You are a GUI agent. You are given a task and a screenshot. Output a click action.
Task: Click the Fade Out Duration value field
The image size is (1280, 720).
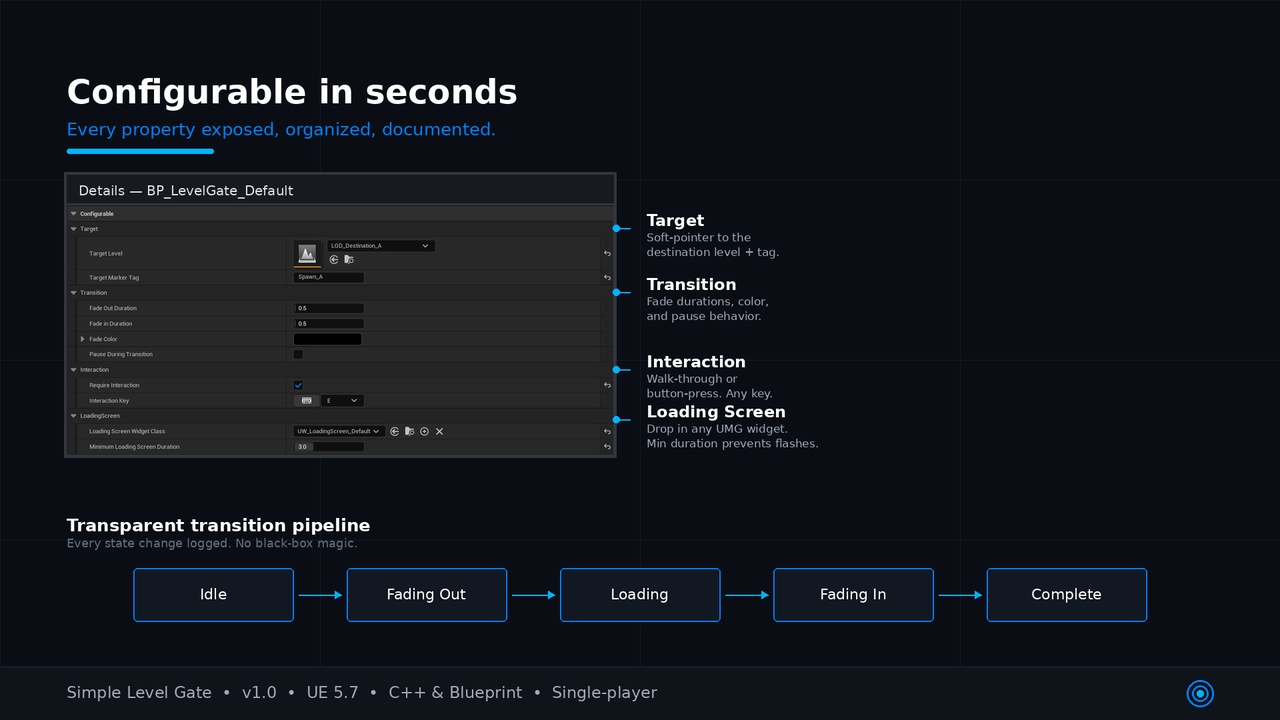point(329,308)
